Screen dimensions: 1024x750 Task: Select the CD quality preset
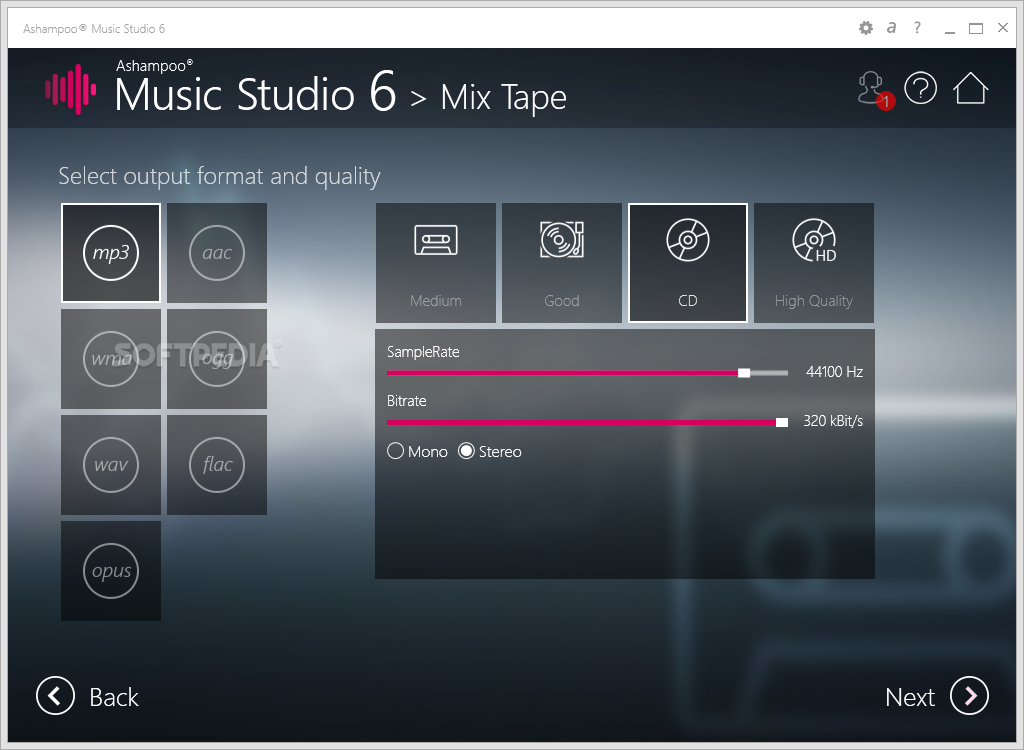(688, 263)
